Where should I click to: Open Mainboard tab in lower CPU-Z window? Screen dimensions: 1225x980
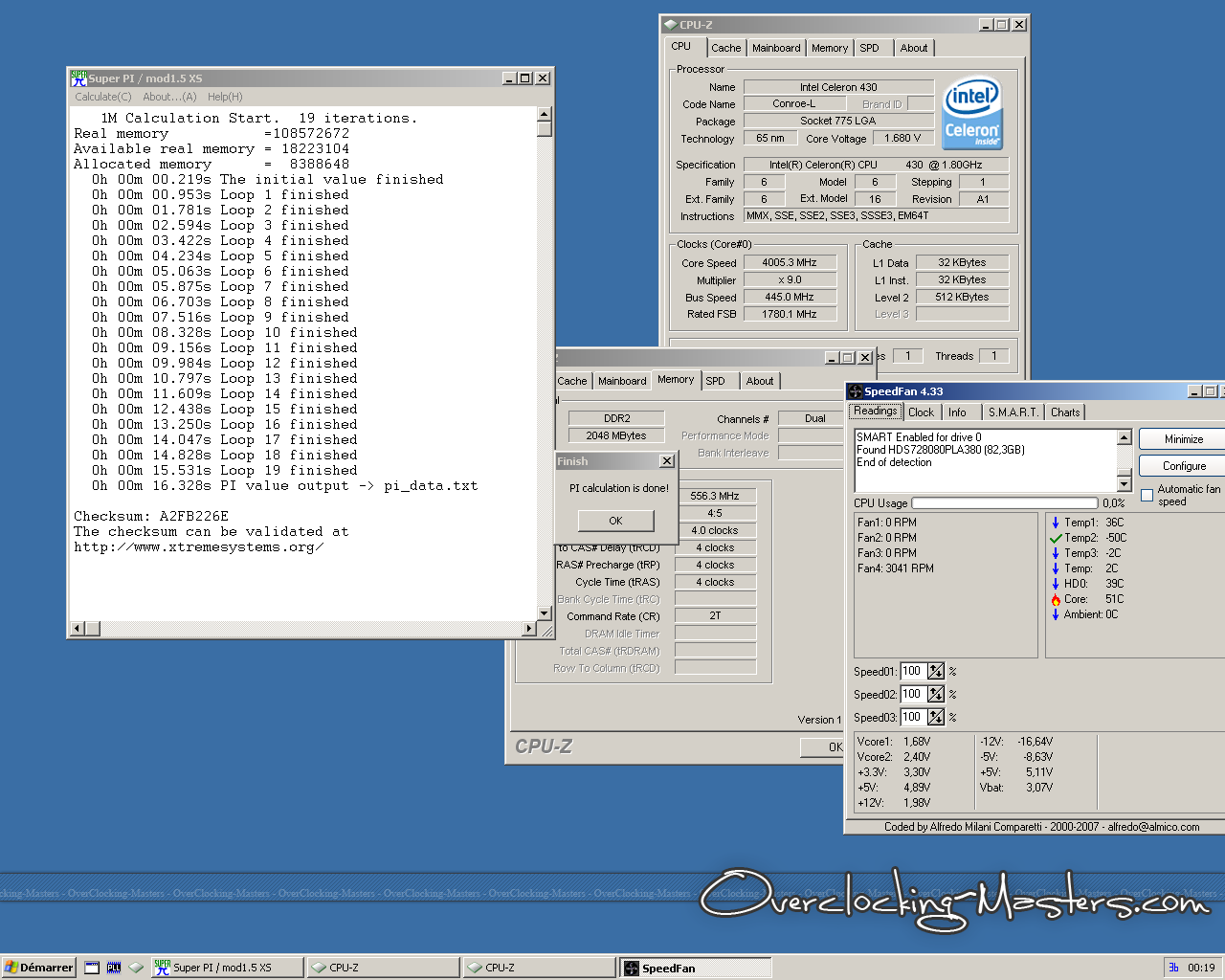(x=622, y=381)
